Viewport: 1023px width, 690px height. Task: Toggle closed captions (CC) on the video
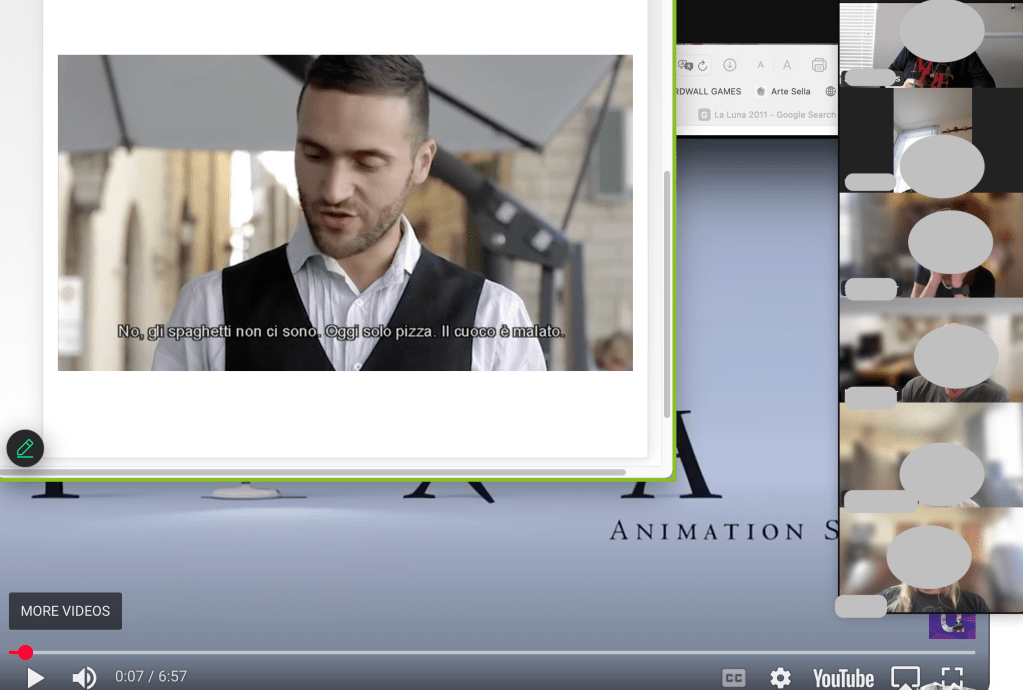point(733,678)
